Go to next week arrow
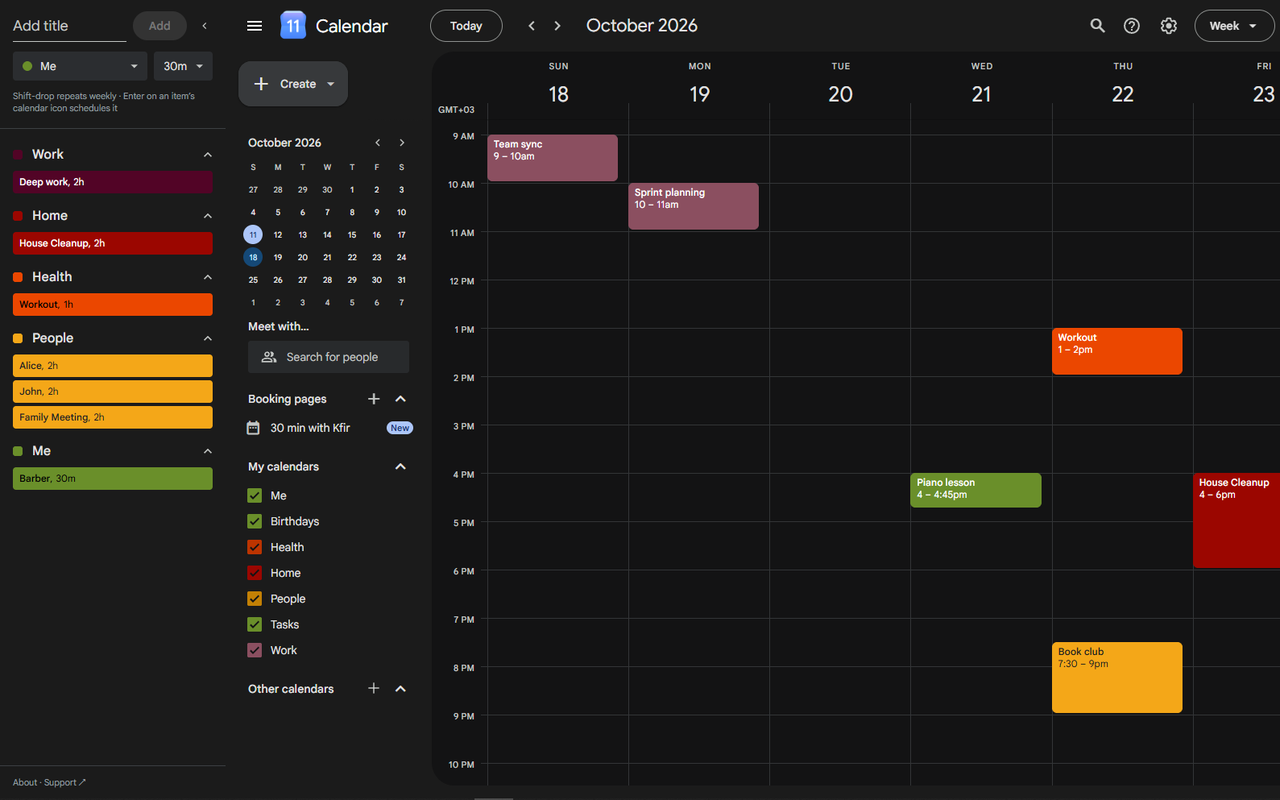 558,26
